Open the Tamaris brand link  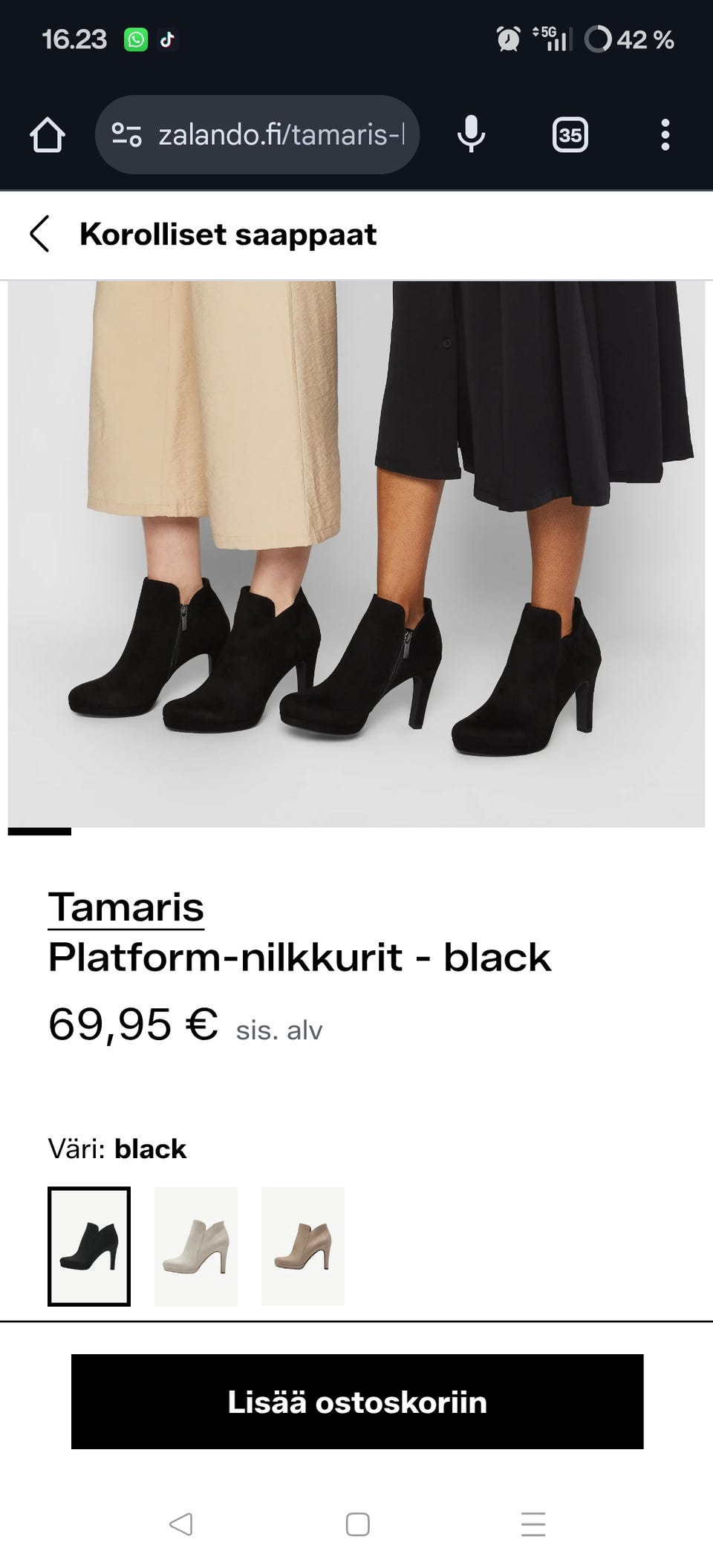tap(126, 907)
